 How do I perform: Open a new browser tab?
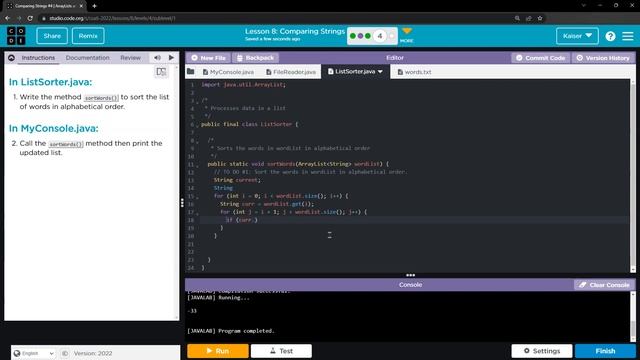pos(94,6)
